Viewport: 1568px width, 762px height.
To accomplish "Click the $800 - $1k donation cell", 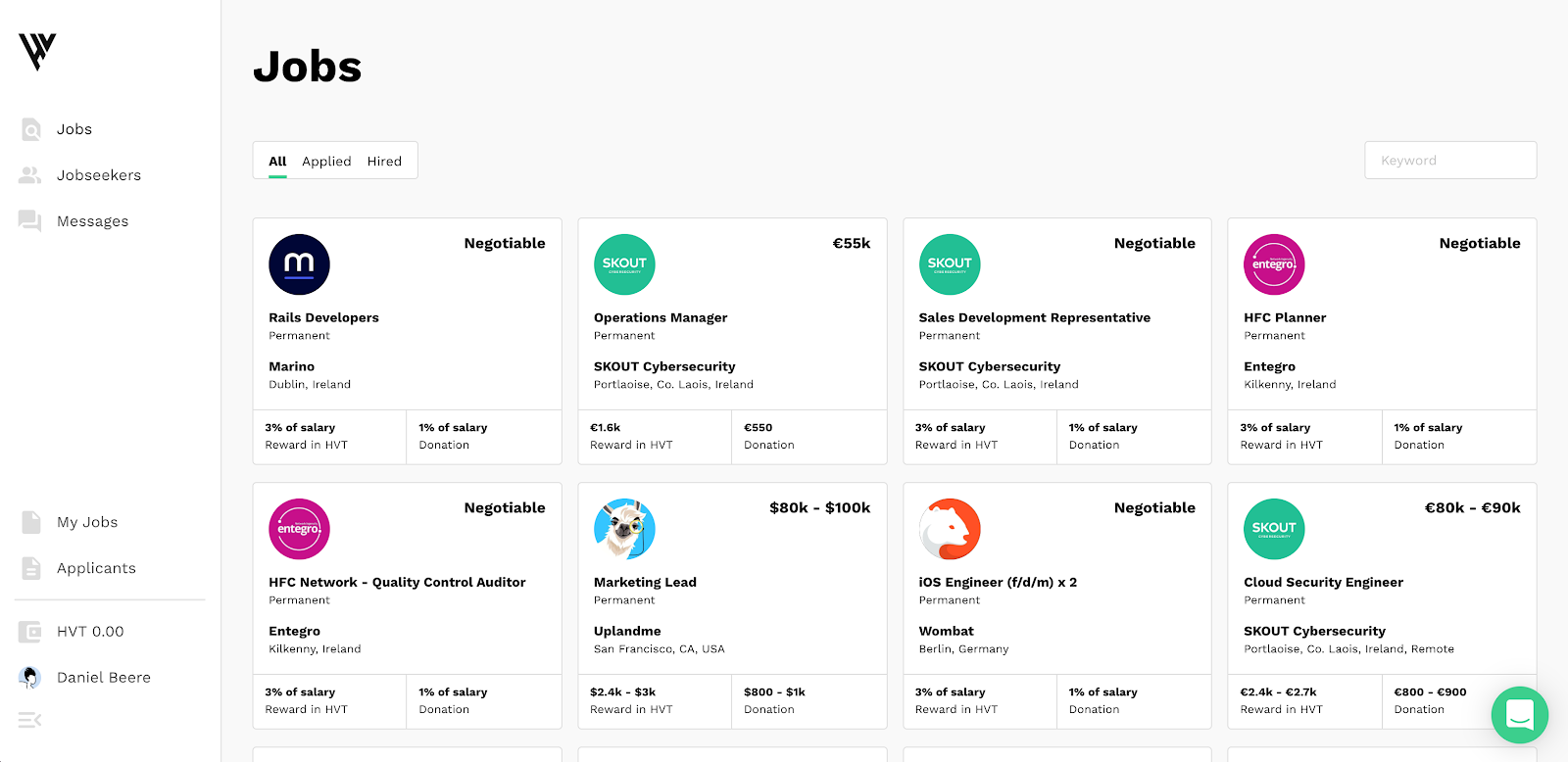I will pyautogui.click(x=809, y=701).
